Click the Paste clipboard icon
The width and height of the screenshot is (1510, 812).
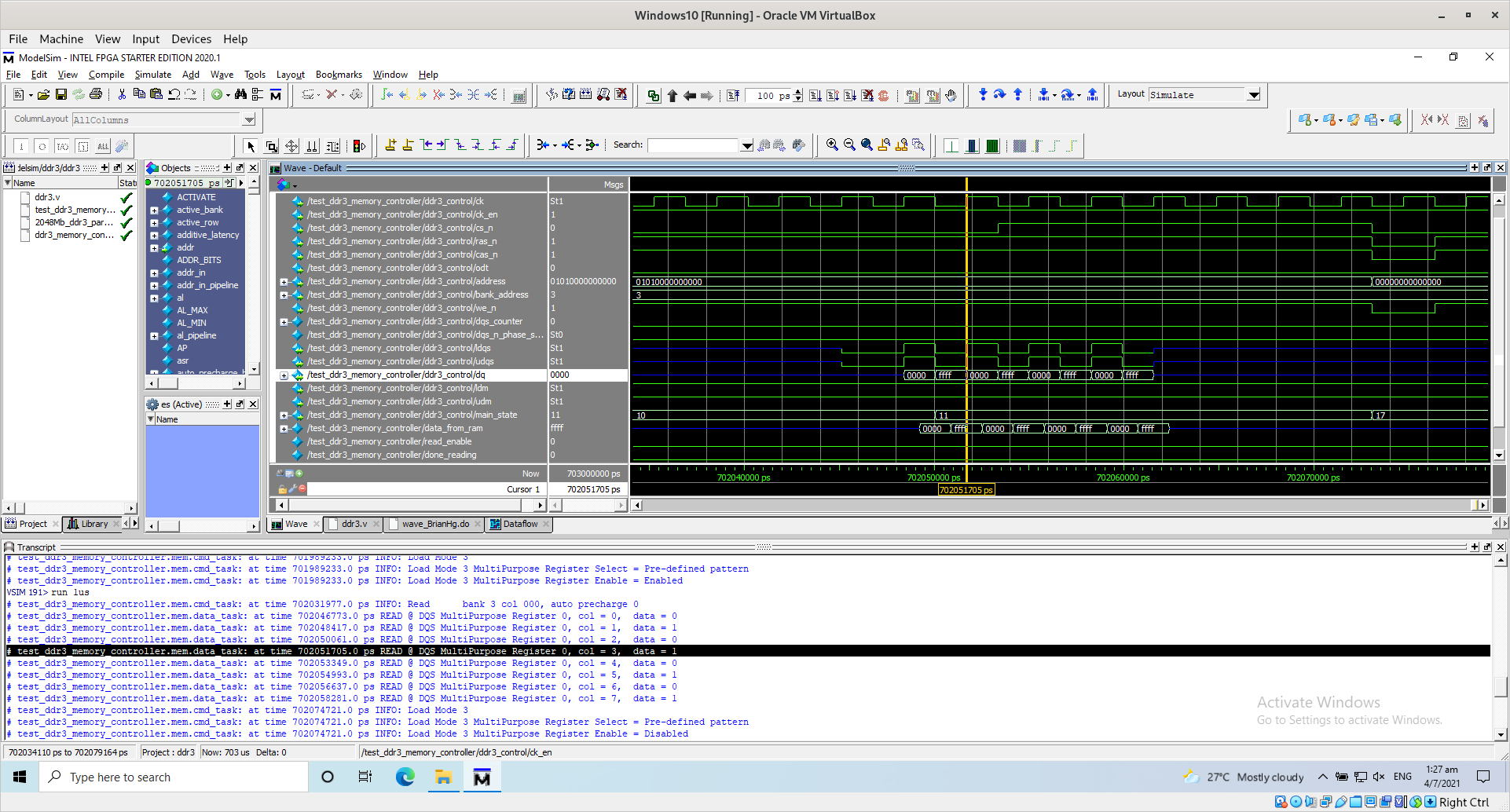point(156,95)
